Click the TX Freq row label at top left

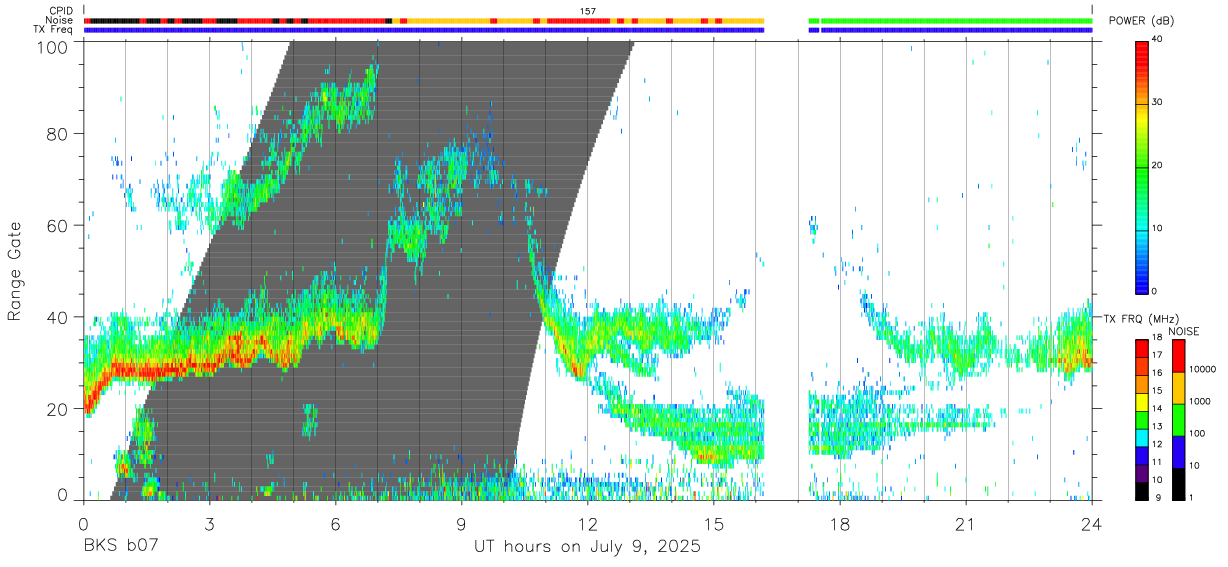53,30
